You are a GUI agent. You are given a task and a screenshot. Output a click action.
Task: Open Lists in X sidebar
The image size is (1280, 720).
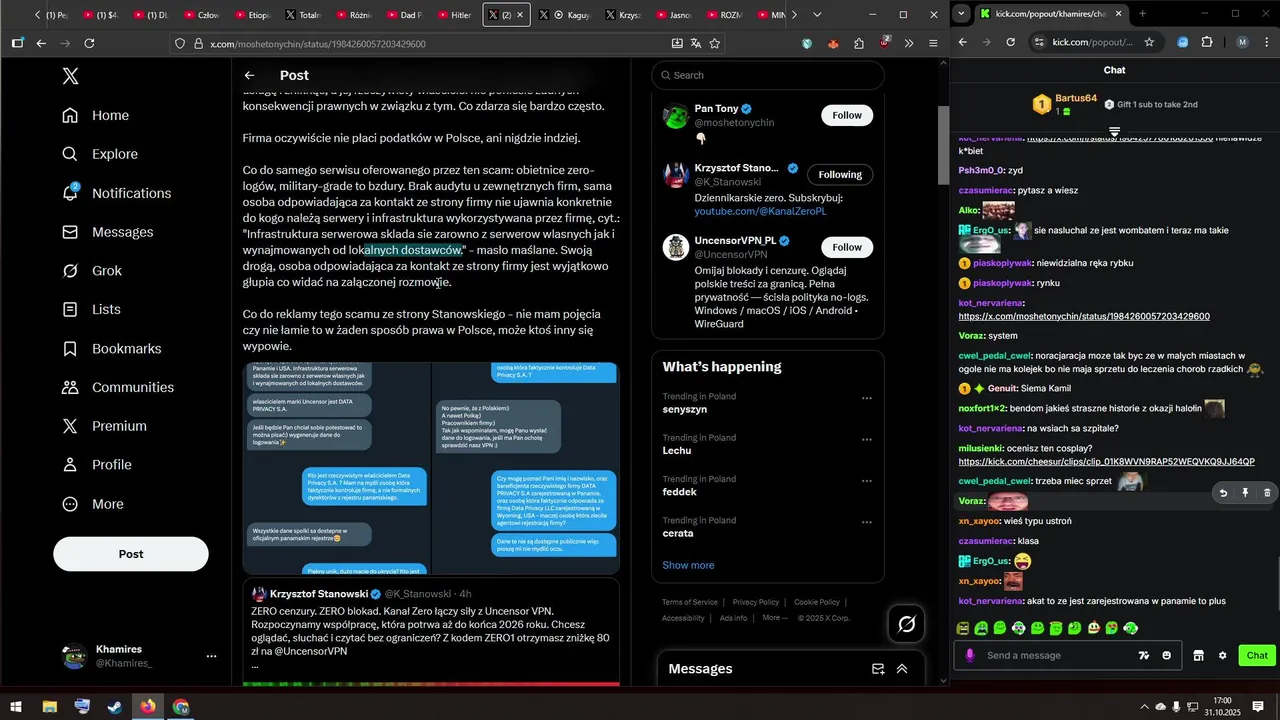tap(91, 310)
